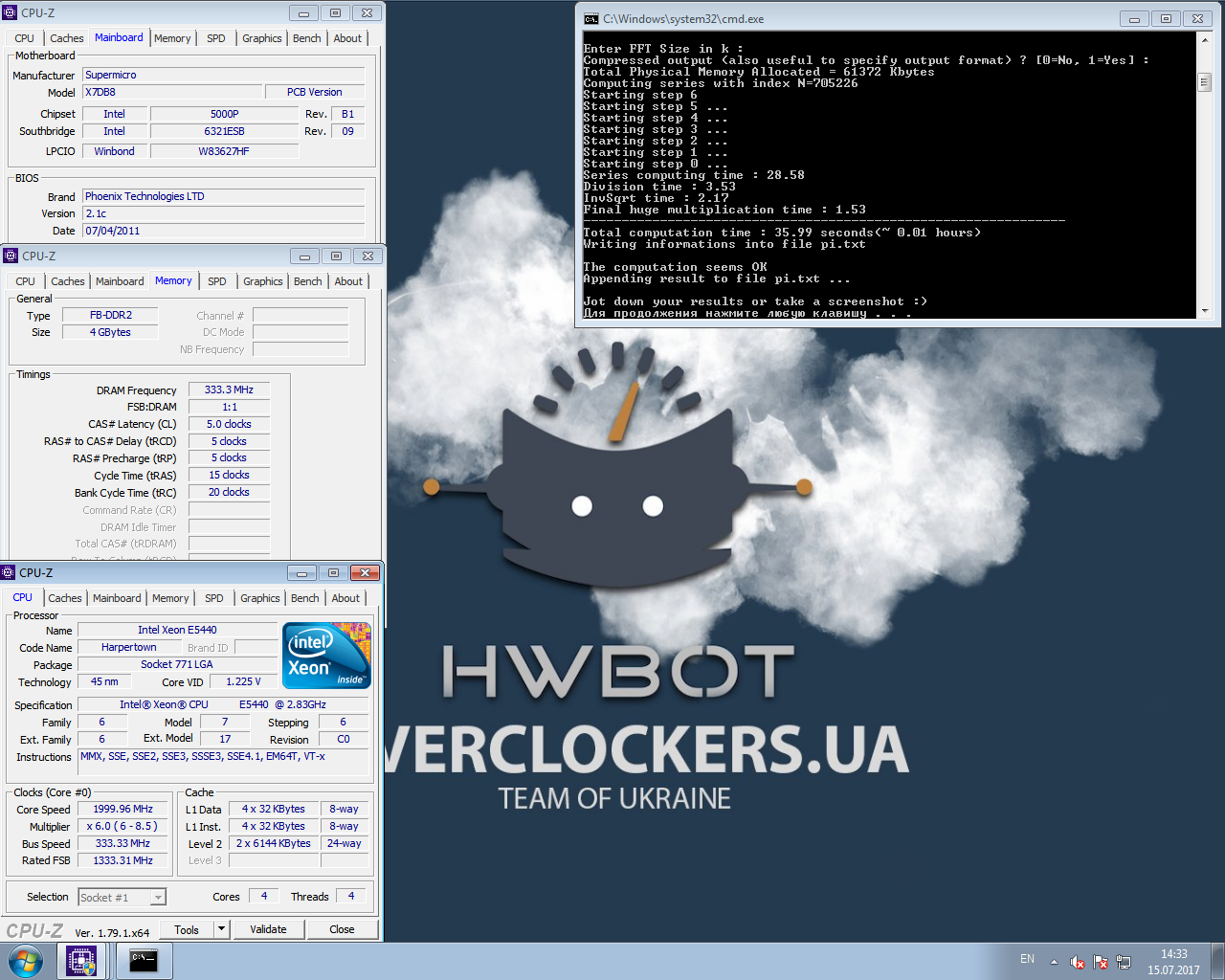
Task: Click the EN language indicator
Action: (1027, 959)
